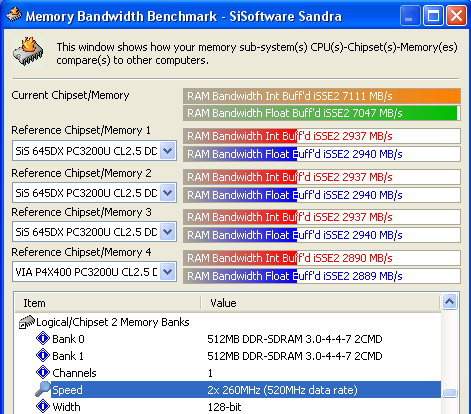The height and width of the screenshot is (414, 471).
Task: Open the Reference Chipset/Memory 1 dropdown arrow
Action: [x=168, y=151]
